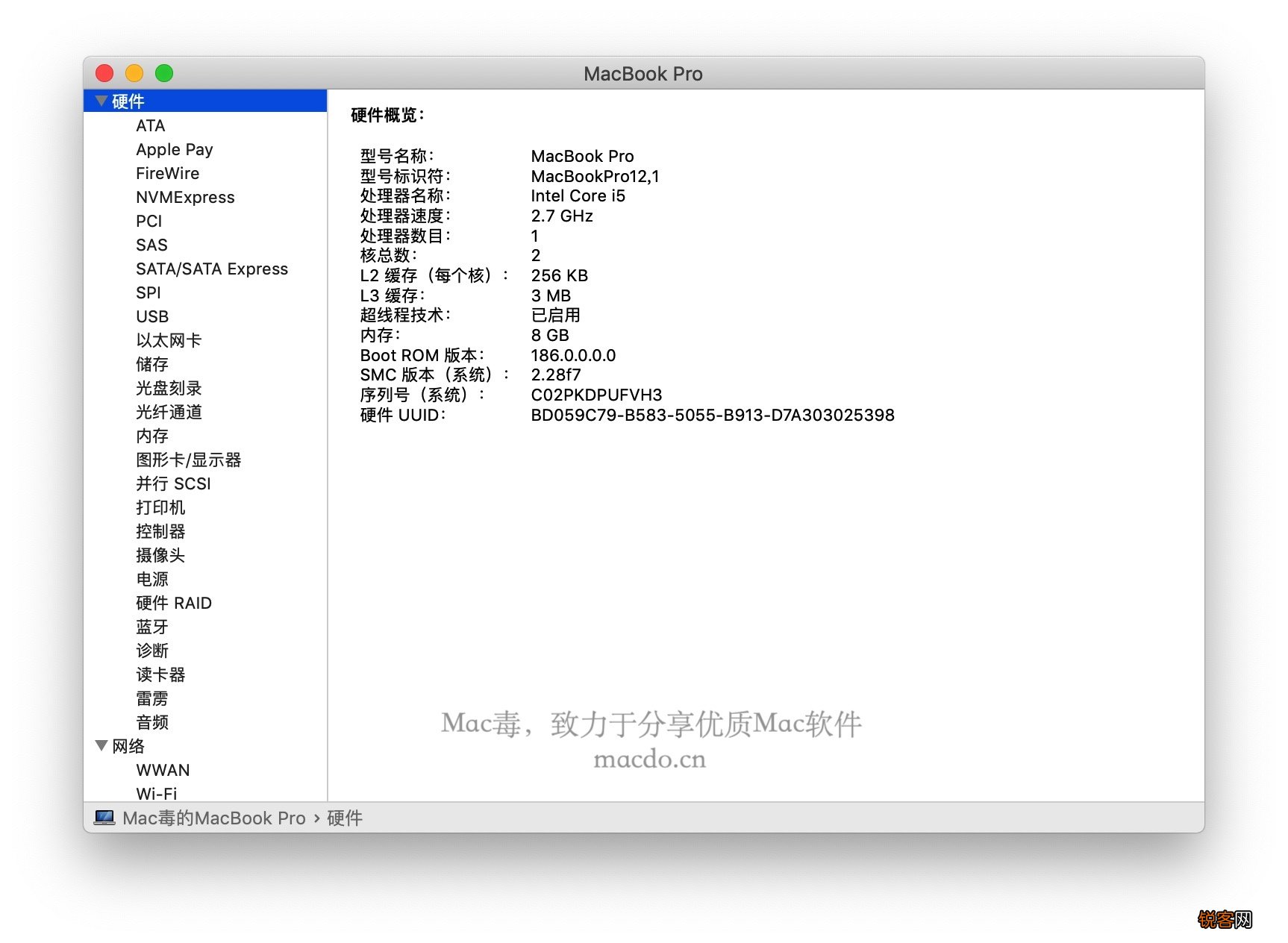Select 摄像头 in the sidebar
The width and height of the screenshot is (1288, 943).
[160, 555]
